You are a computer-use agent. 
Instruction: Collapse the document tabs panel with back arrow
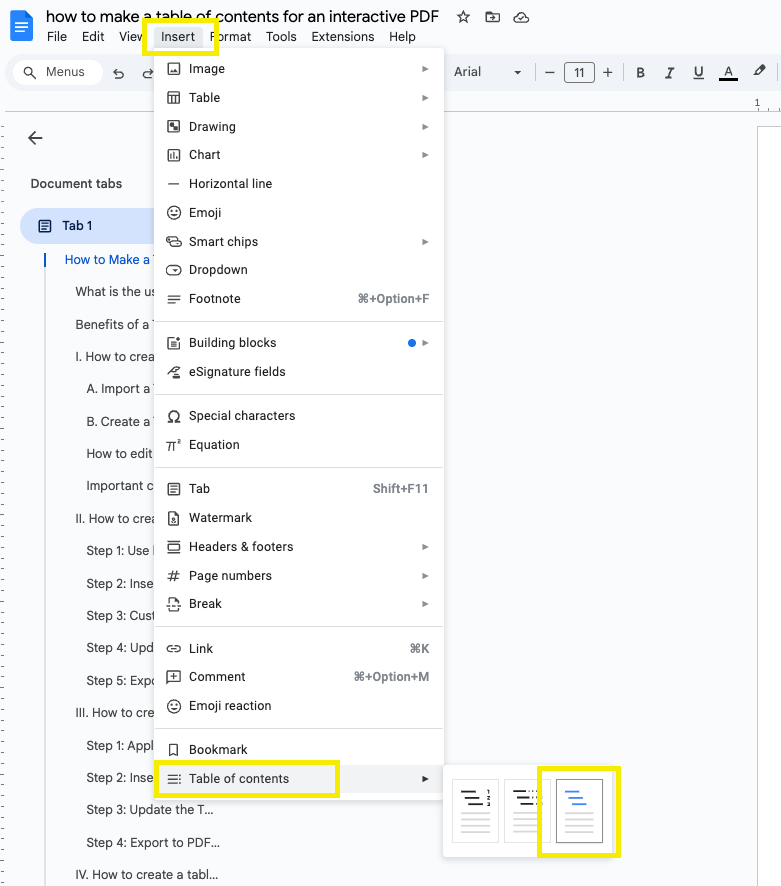click(35, 138)
